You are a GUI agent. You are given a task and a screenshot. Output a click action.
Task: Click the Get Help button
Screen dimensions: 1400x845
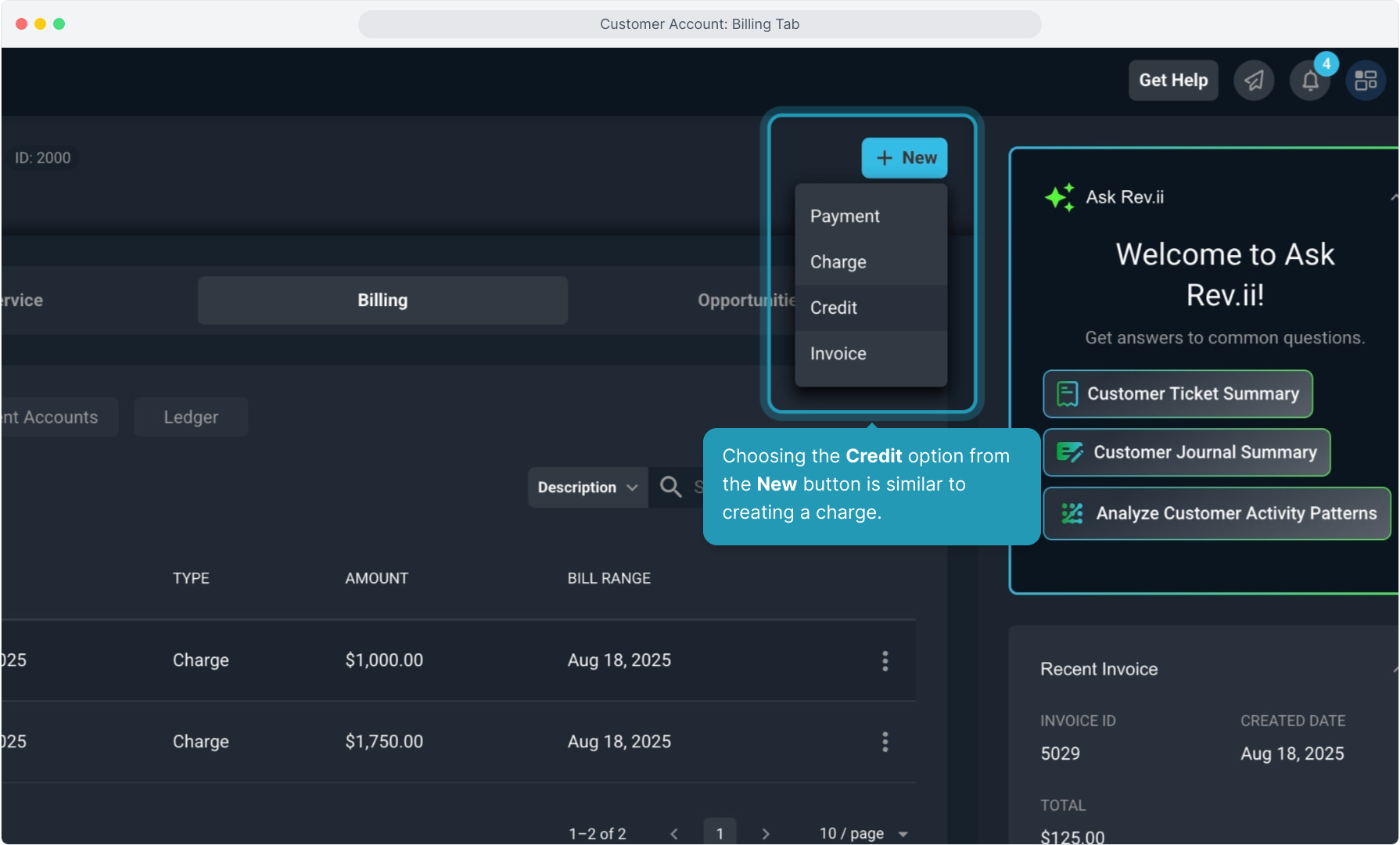pos(1172,81)
